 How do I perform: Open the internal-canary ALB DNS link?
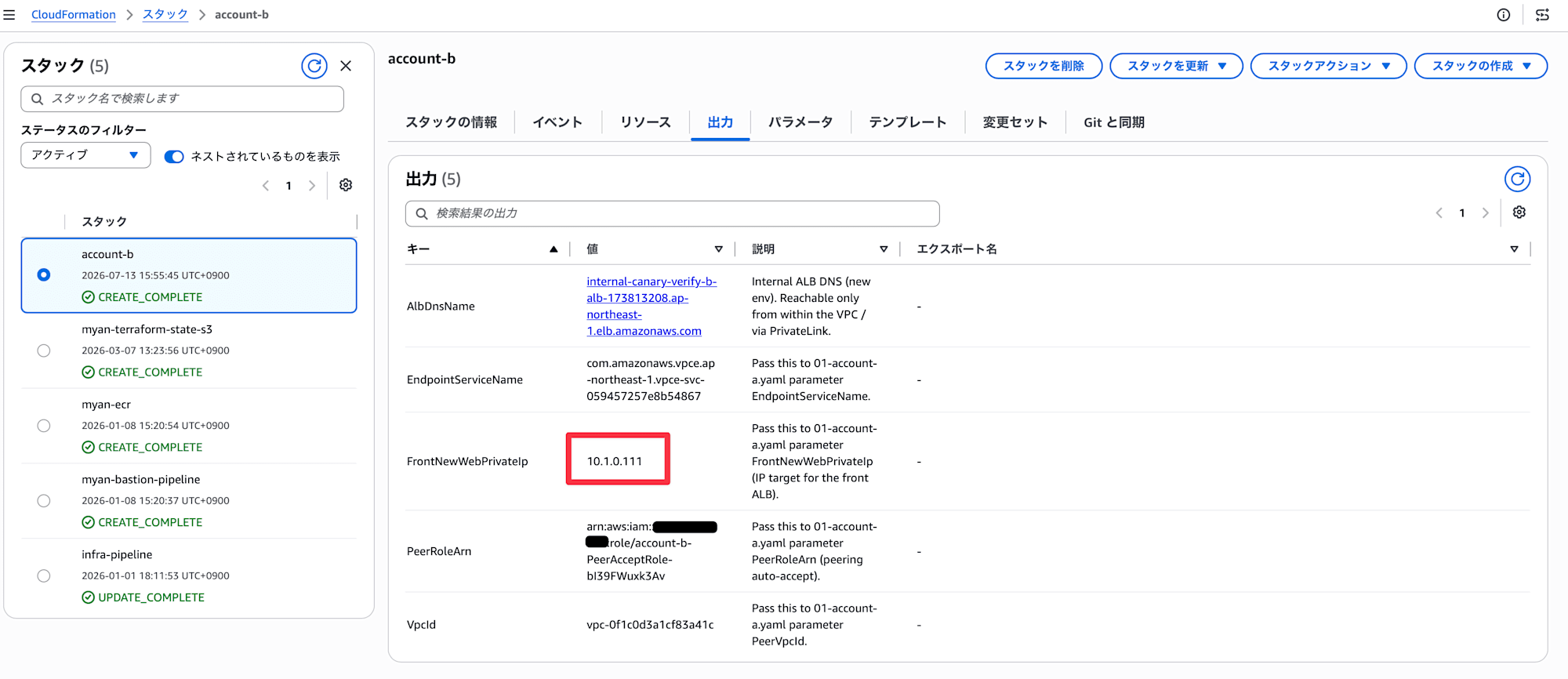tap(652, 307)
